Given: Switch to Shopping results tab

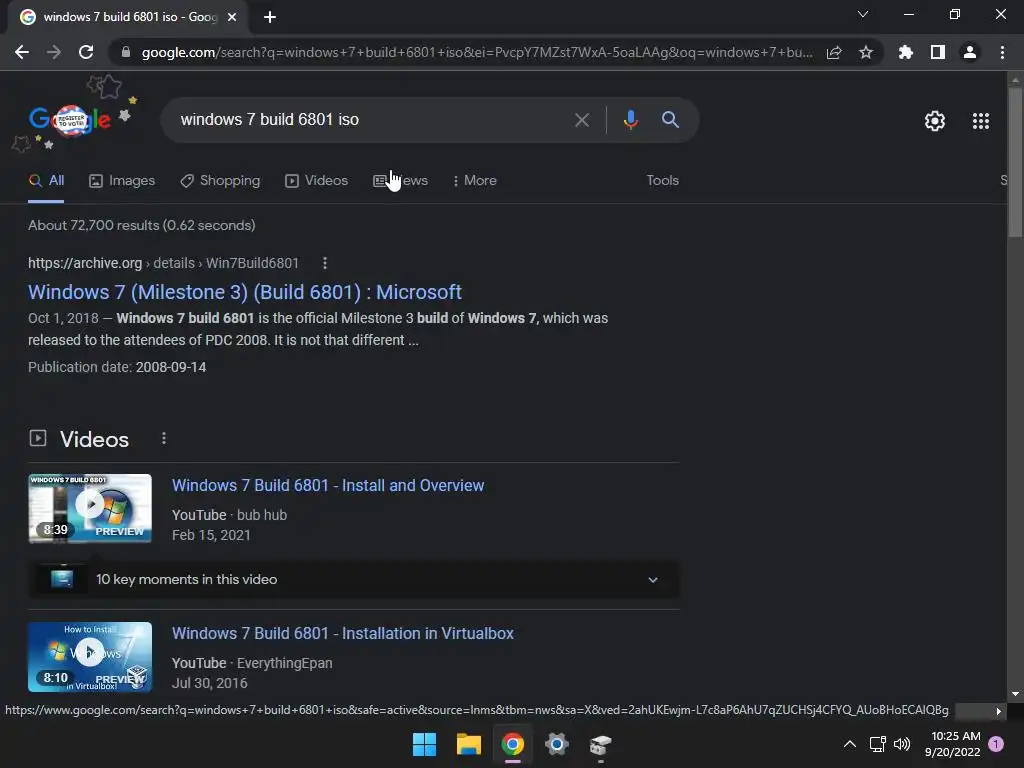Looking at the screenshot, I should click(x=220, y=180).
